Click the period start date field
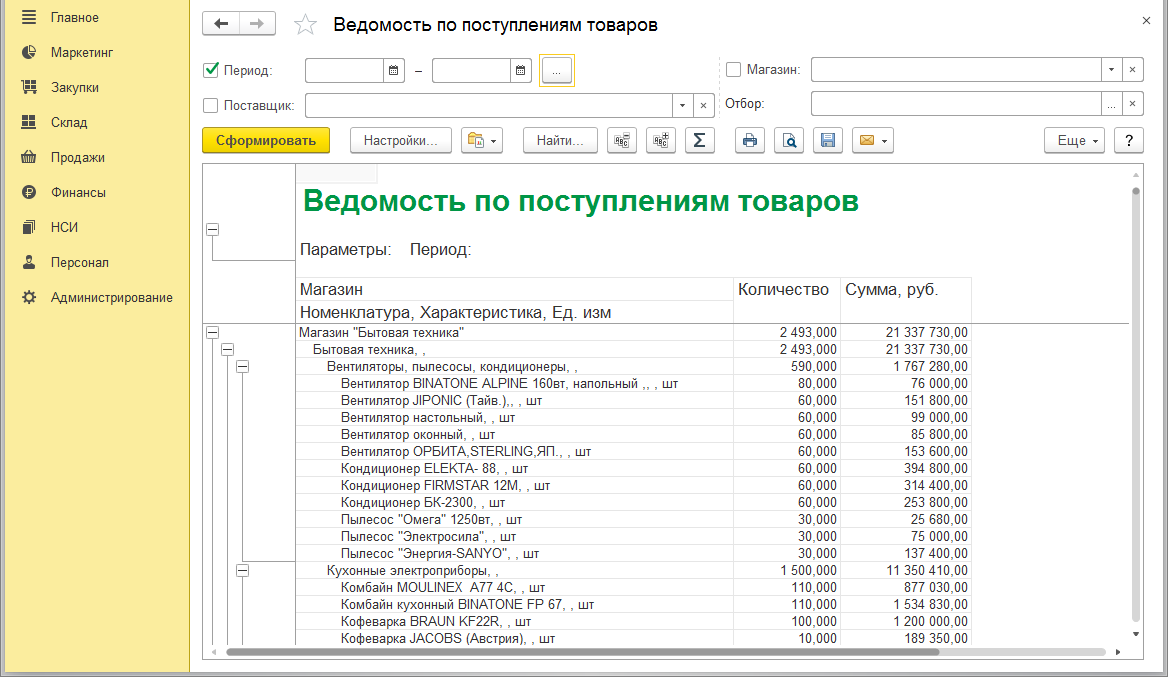 click(x=344, y=70)
